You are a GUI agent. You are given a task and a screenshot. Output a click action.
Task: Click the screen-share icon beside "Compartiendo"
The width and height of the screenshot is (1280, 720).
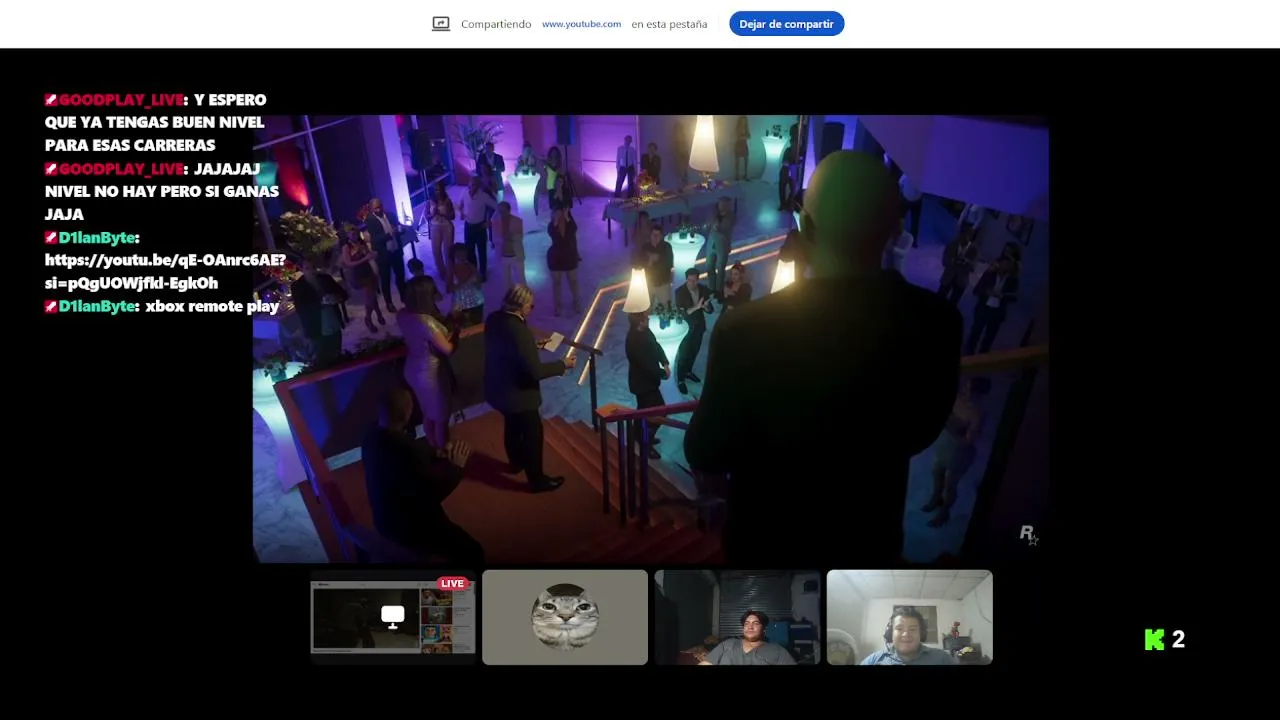(x=441, y=24)
